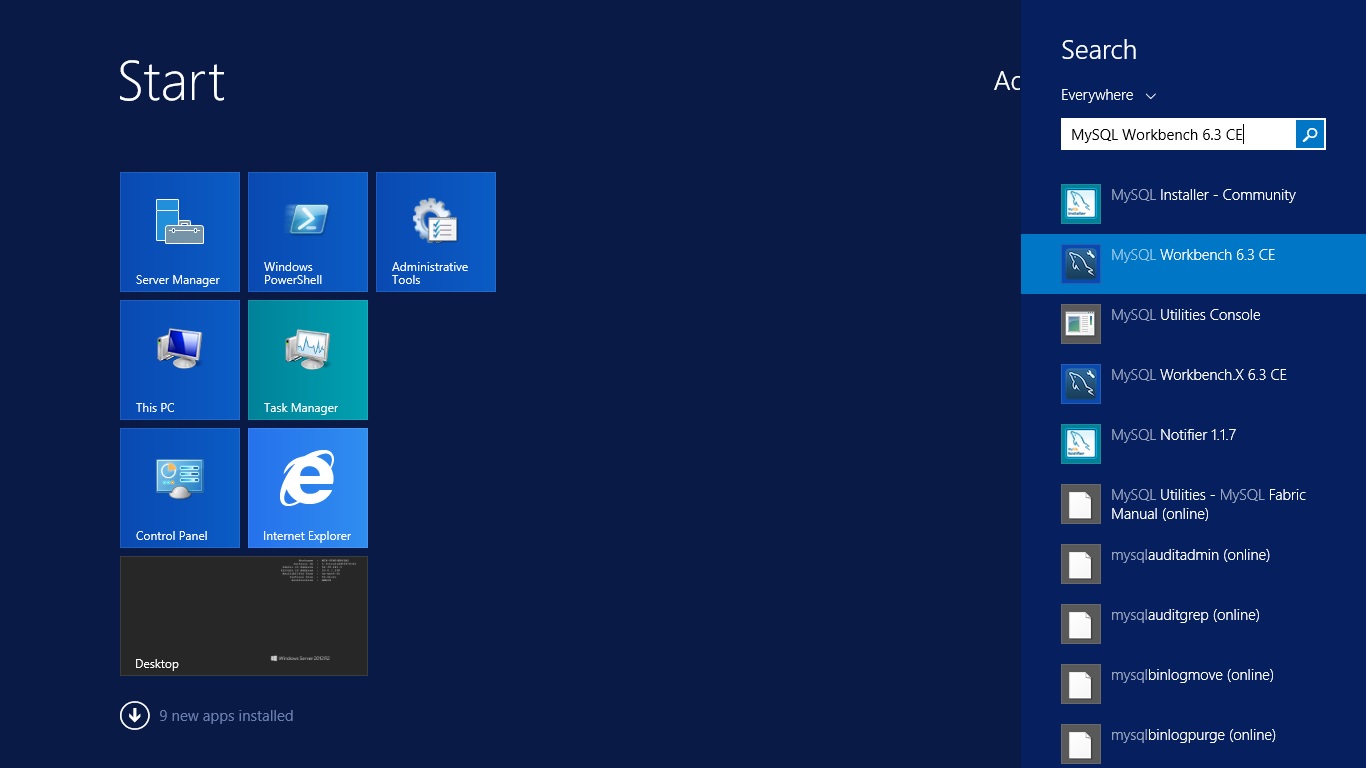Open the This PC tile
The height and width of the screenshot is (768, 1366).
[180, 360]
